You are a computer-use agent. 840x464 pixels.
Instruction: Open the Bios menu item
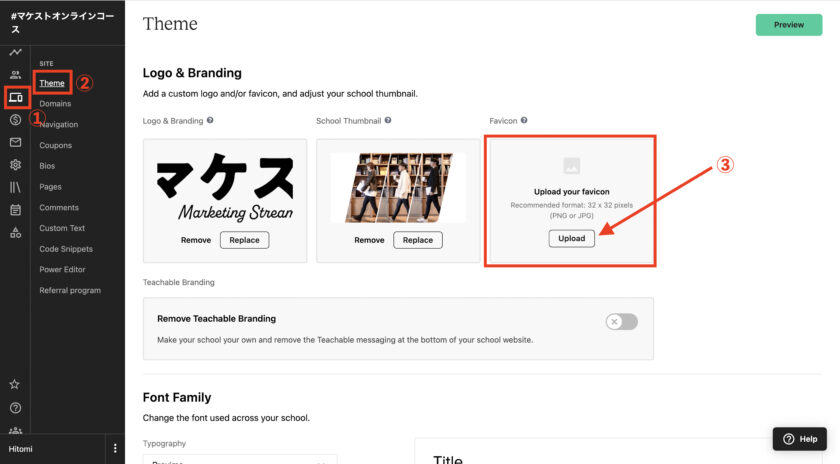(x=47, y=166)
